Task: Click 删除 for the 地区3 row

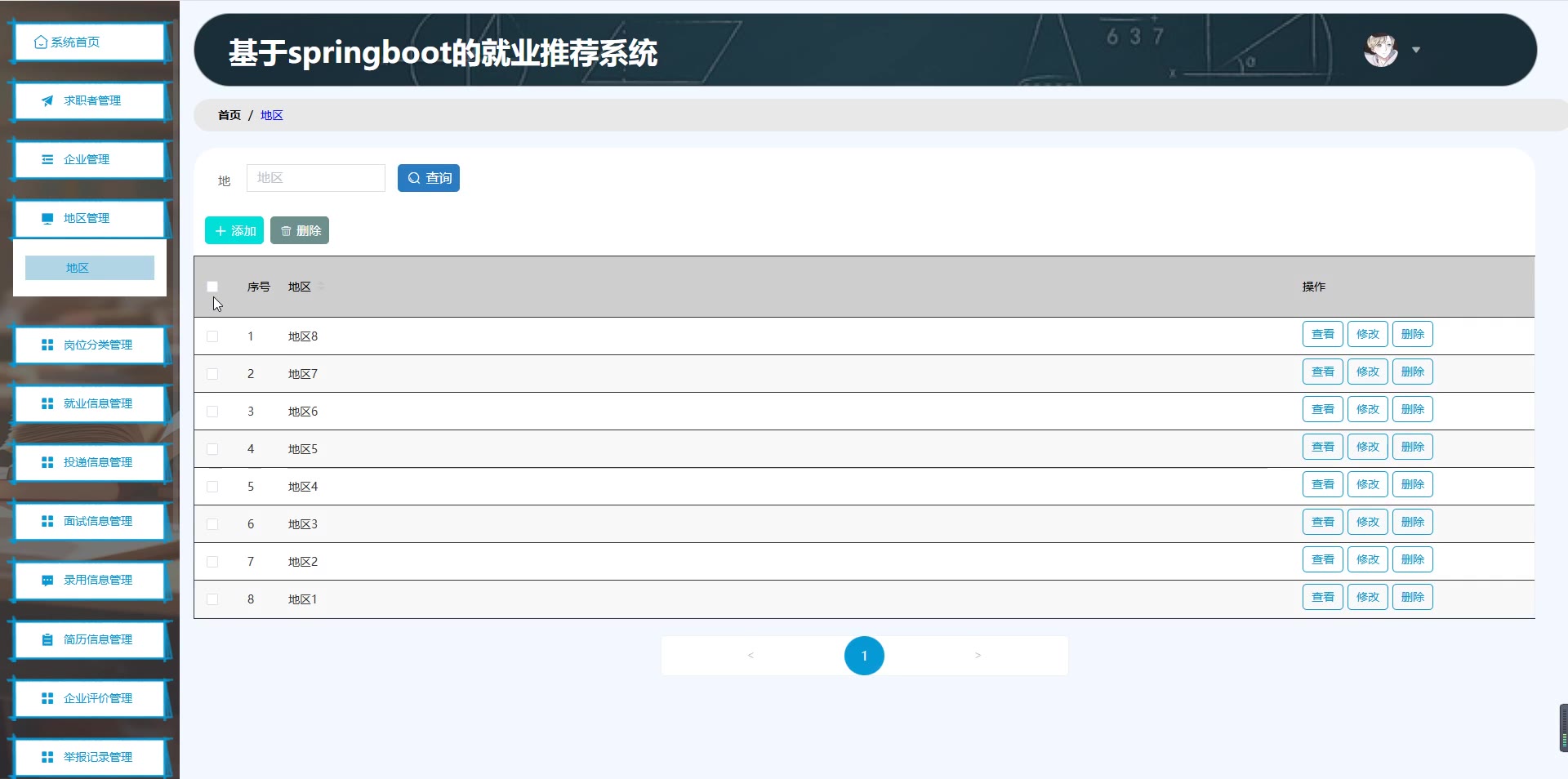Action: coord(1413,523)
